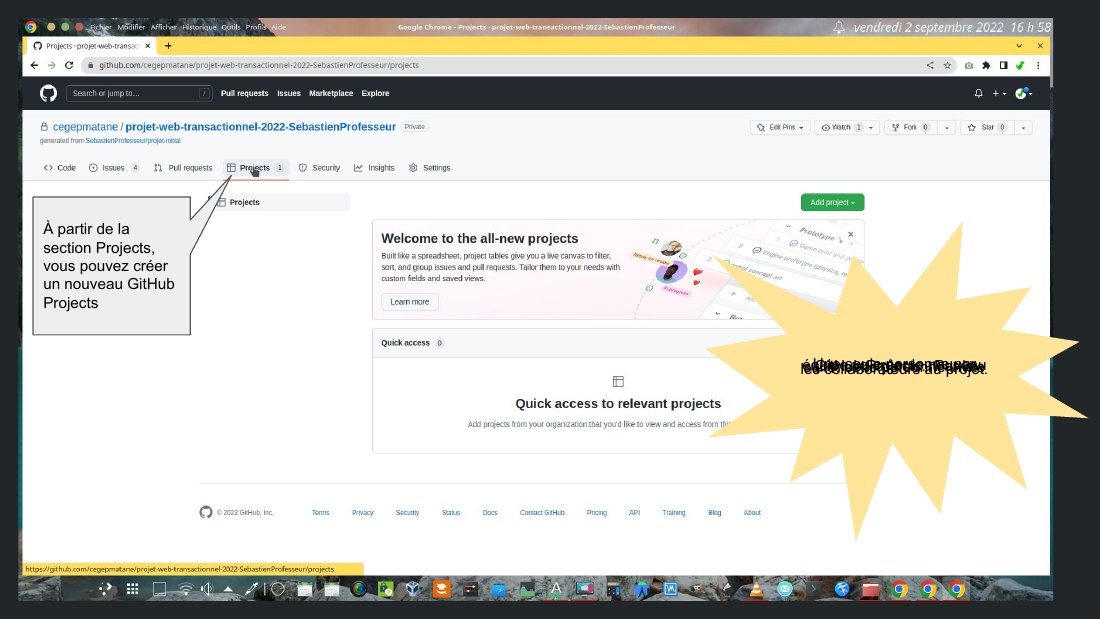Expand the Fork options caret
Screen dimensions: 1100x619
pyautogui.click(x=946, y=127)
